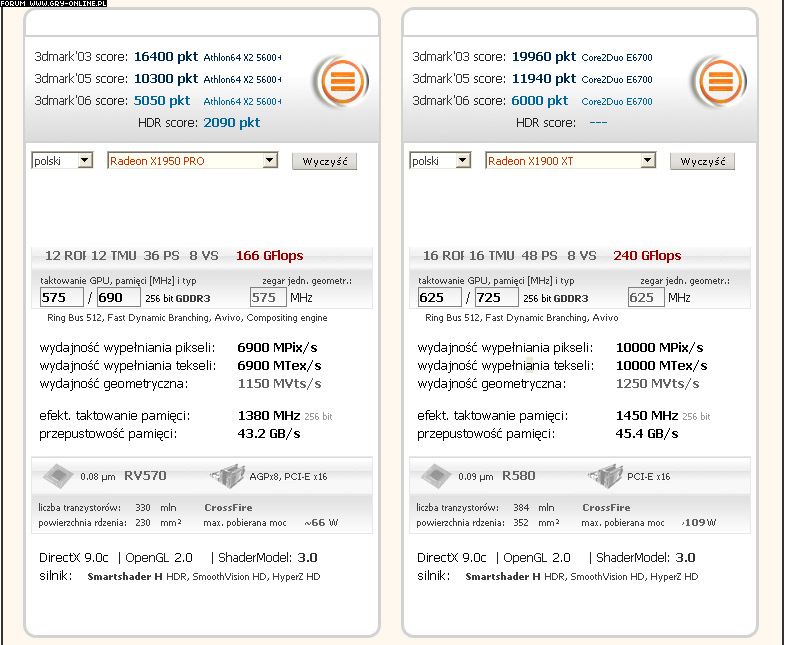786x645 pixels.
Task: Click the RV570 chip icon
Action: pos(58,476)
